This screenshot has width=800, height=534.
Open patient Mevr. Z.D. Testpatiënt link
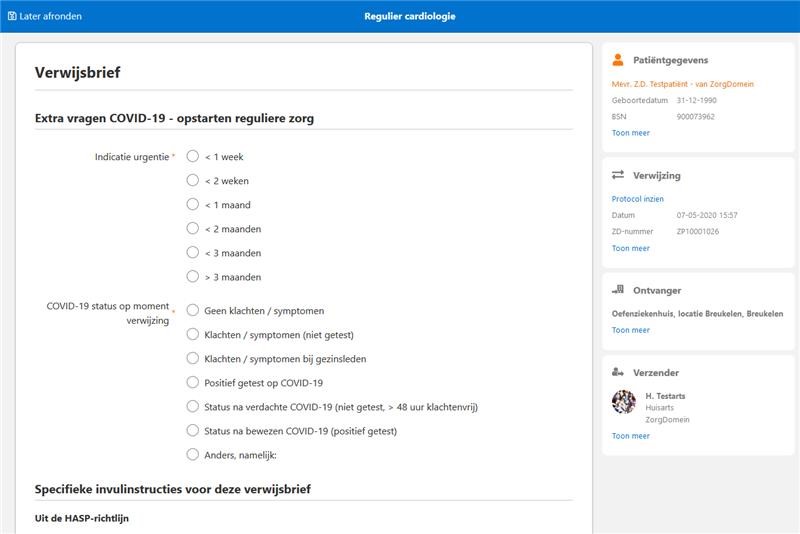pos(683,84)
